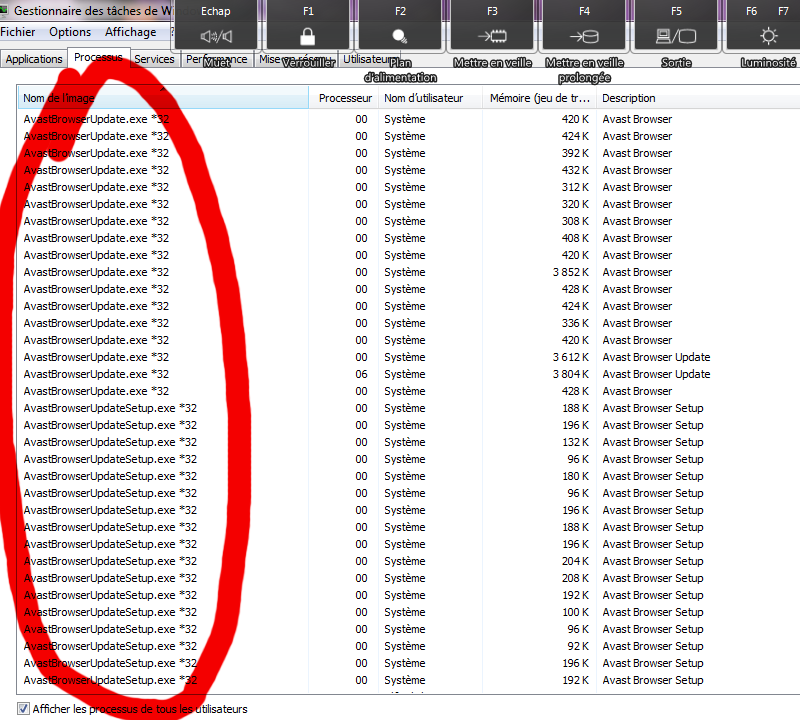The width and height of the screenshot is (800, 720).
Task: Select AvastBrowserUpdateSetup.exe process using 132 K
Action: pyautogui.click(x=110, y=442)
